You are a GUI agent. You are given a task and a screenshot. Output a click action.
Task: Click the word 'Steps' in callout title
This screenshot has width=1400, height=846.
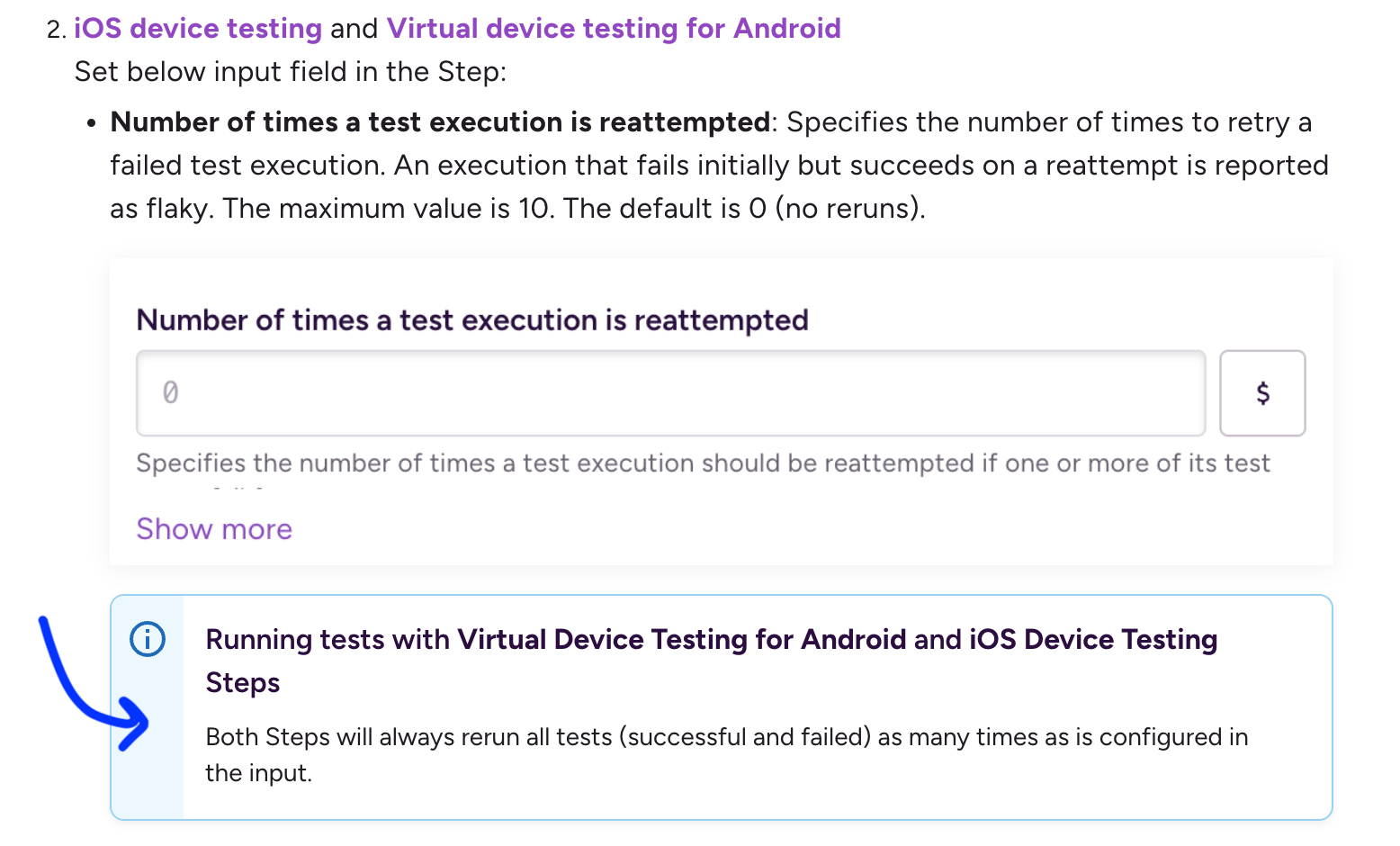(x=242, y=683)
